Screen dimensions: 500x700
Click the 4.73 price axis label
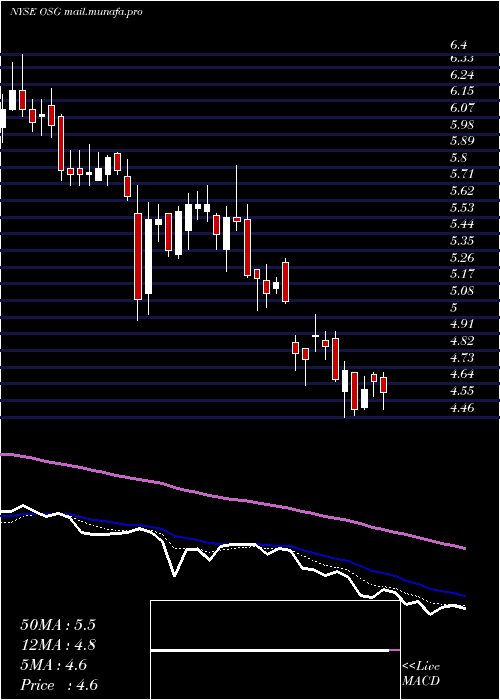[462, 357]
